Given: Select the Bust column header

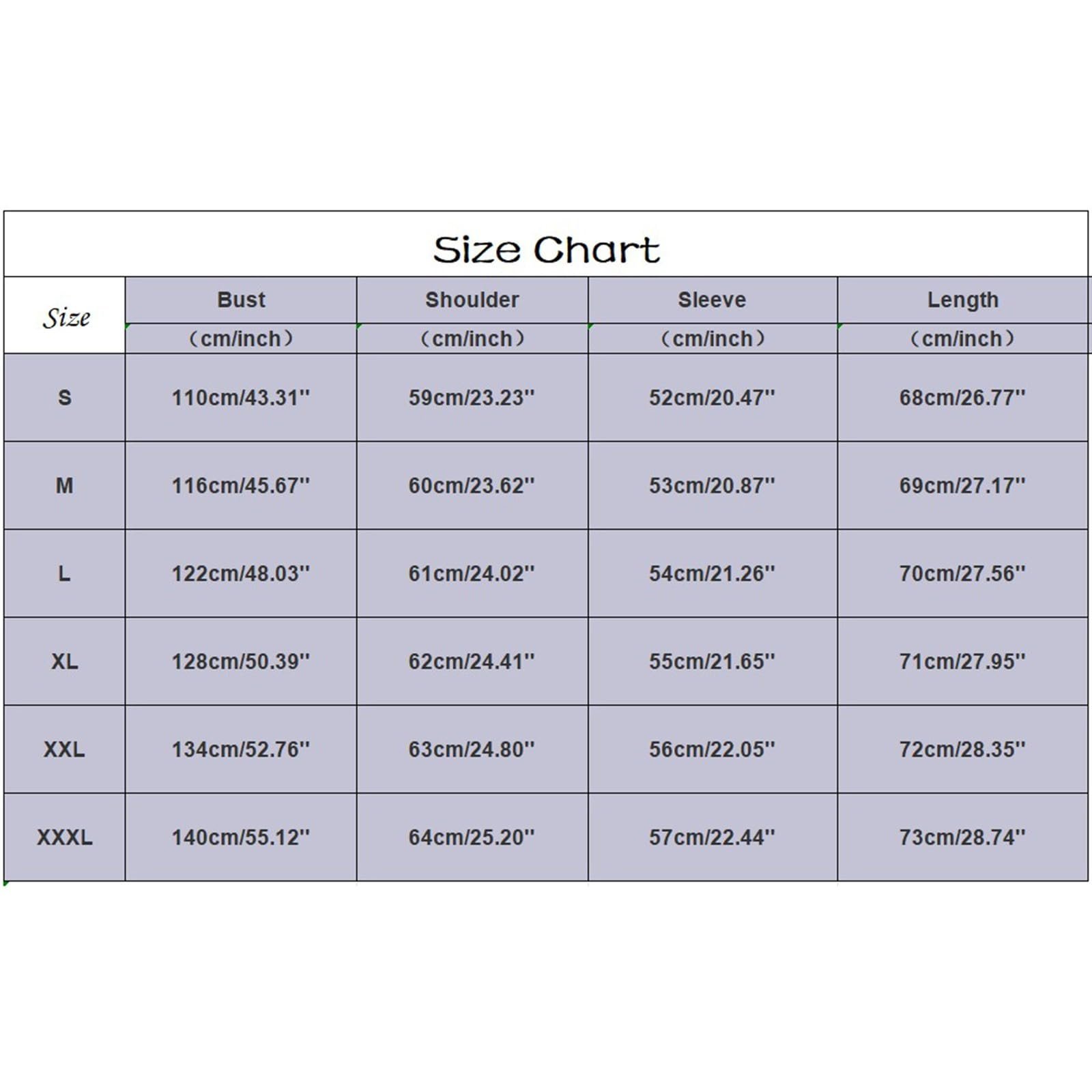Looking at the screenshot, I should pos(241,300).
